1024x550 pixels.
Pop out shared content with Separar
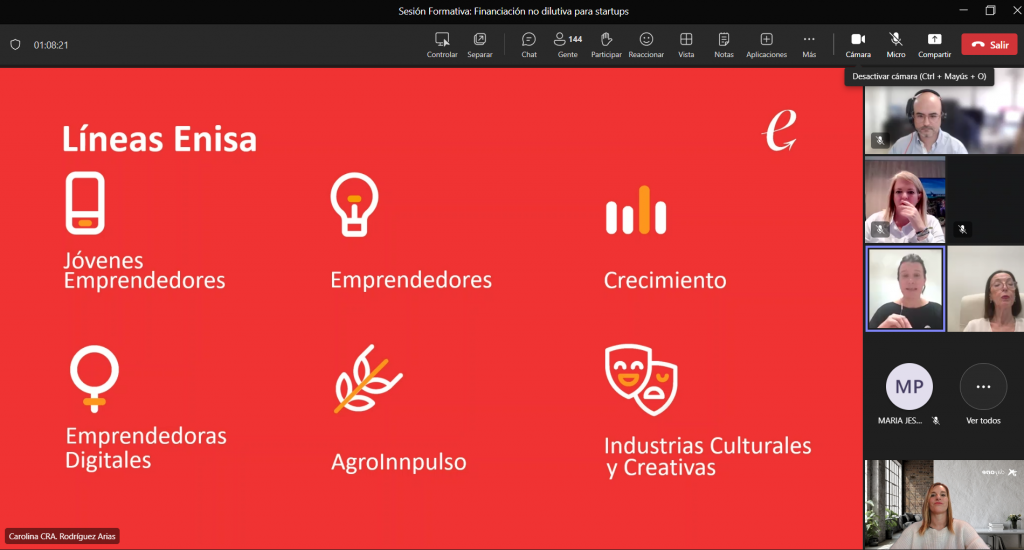[x=479, y=45]
